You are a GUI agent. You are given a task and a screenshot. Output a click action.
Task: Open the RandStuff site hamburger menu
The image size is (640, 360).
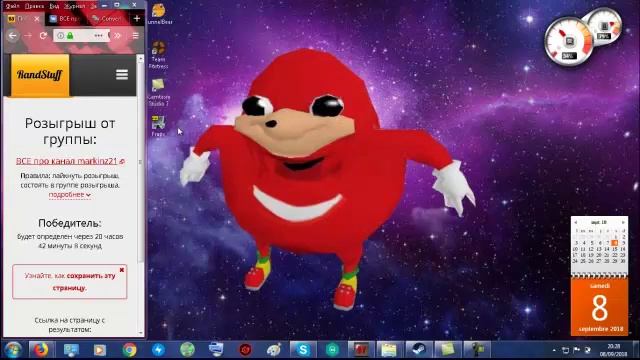point(122,75)
